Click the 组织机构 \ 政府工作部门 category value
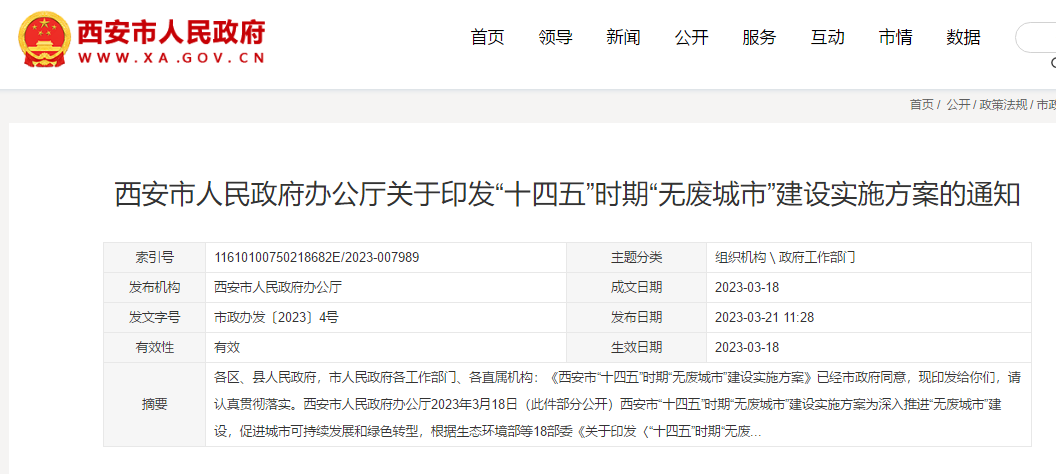This screenshot has width=1056, height=474. (785, 257)
